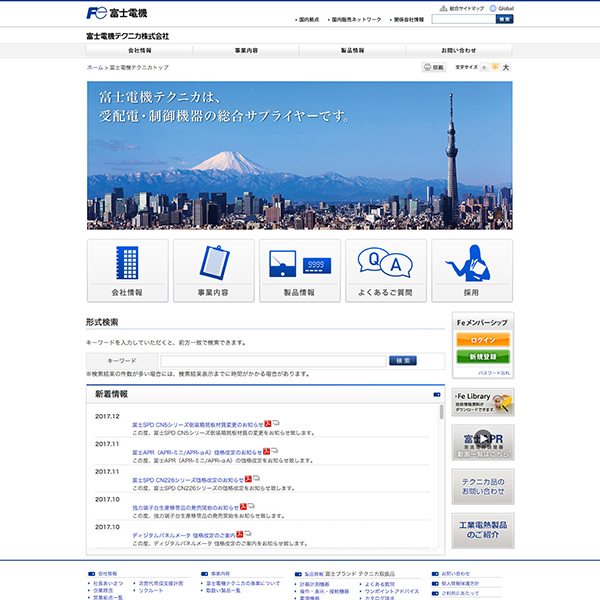Image resolution: width=600 pixels, height=600 pixels.
Task: Open PDF icon for 富士APR notice
Action: point(266,451)
